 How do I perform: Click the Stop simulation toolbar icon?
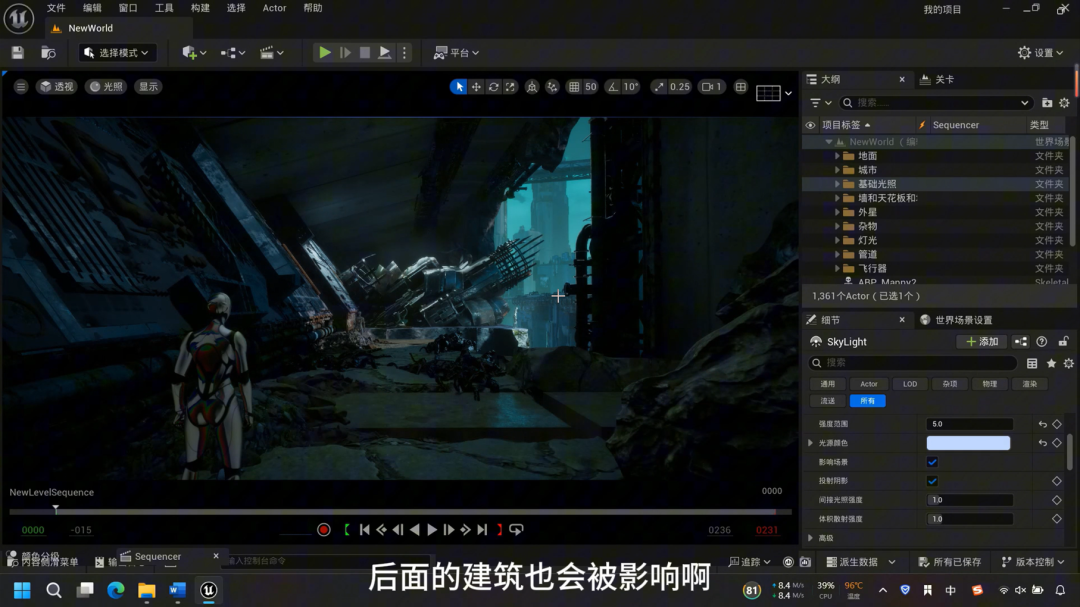(365, 53)
